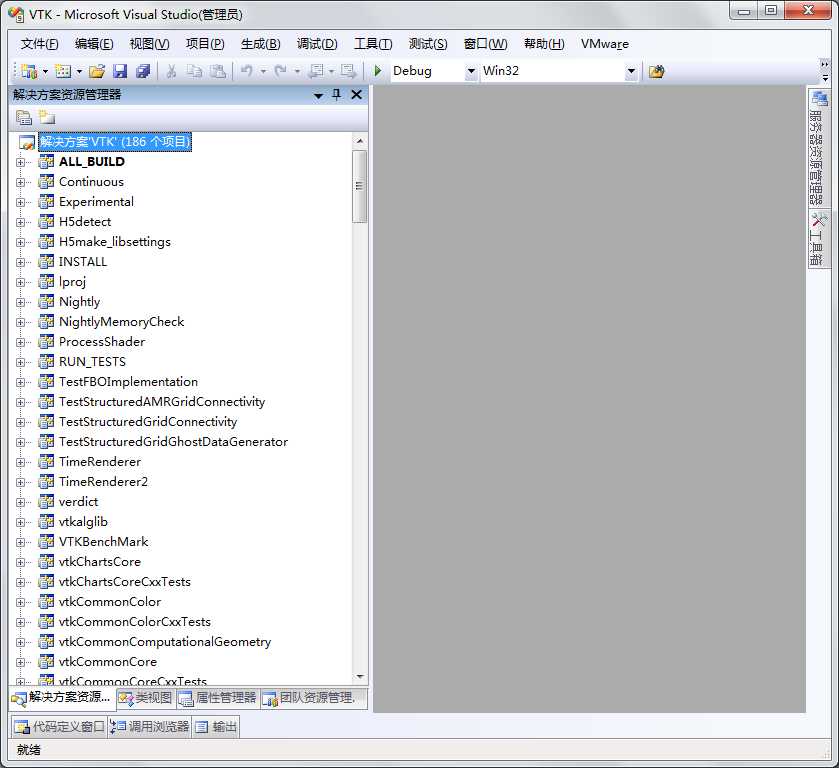Click the verdict project icon

[47, 501]
